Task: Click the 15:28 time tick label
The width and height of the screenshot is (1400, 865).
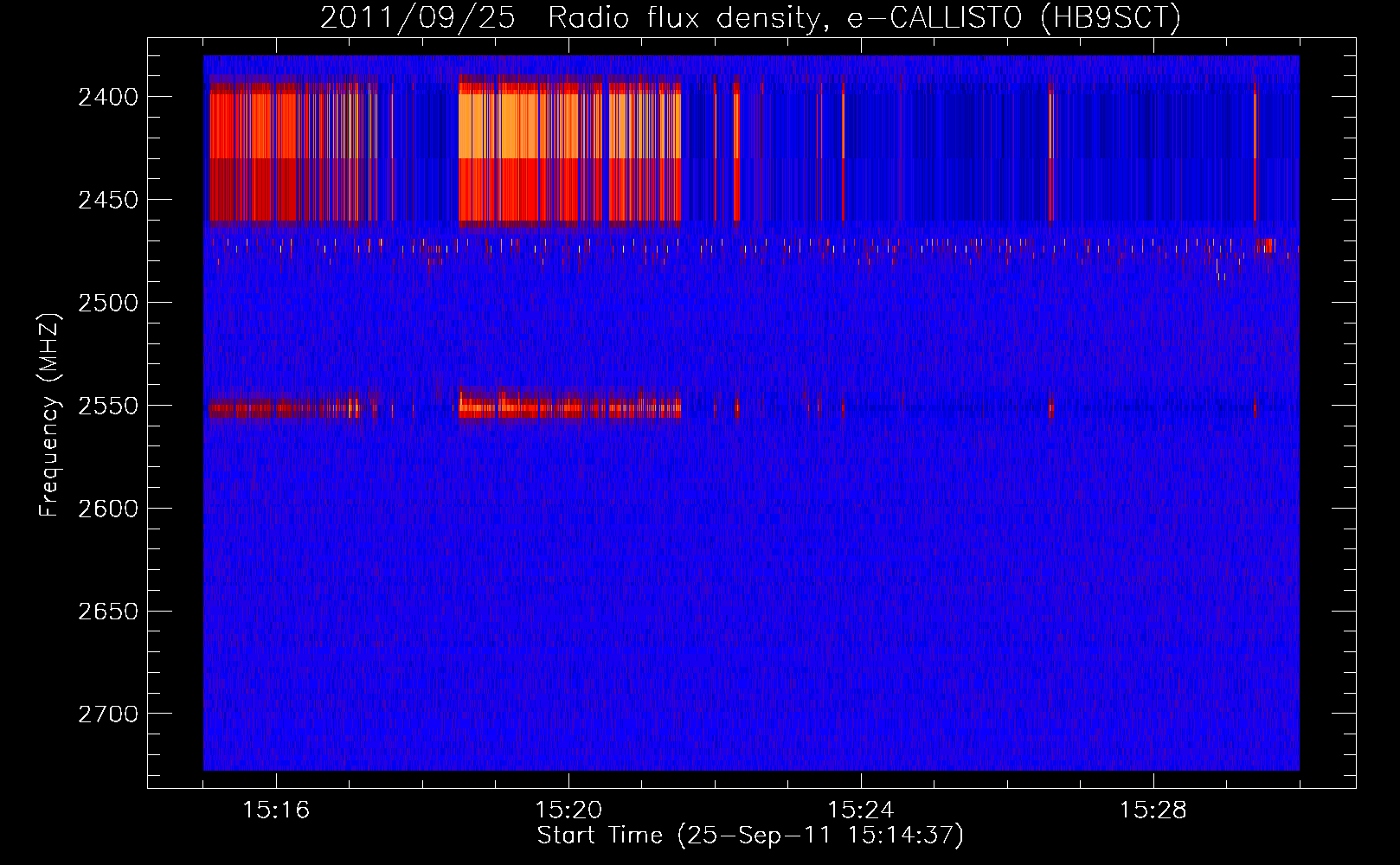Action: coord(1153,811)
